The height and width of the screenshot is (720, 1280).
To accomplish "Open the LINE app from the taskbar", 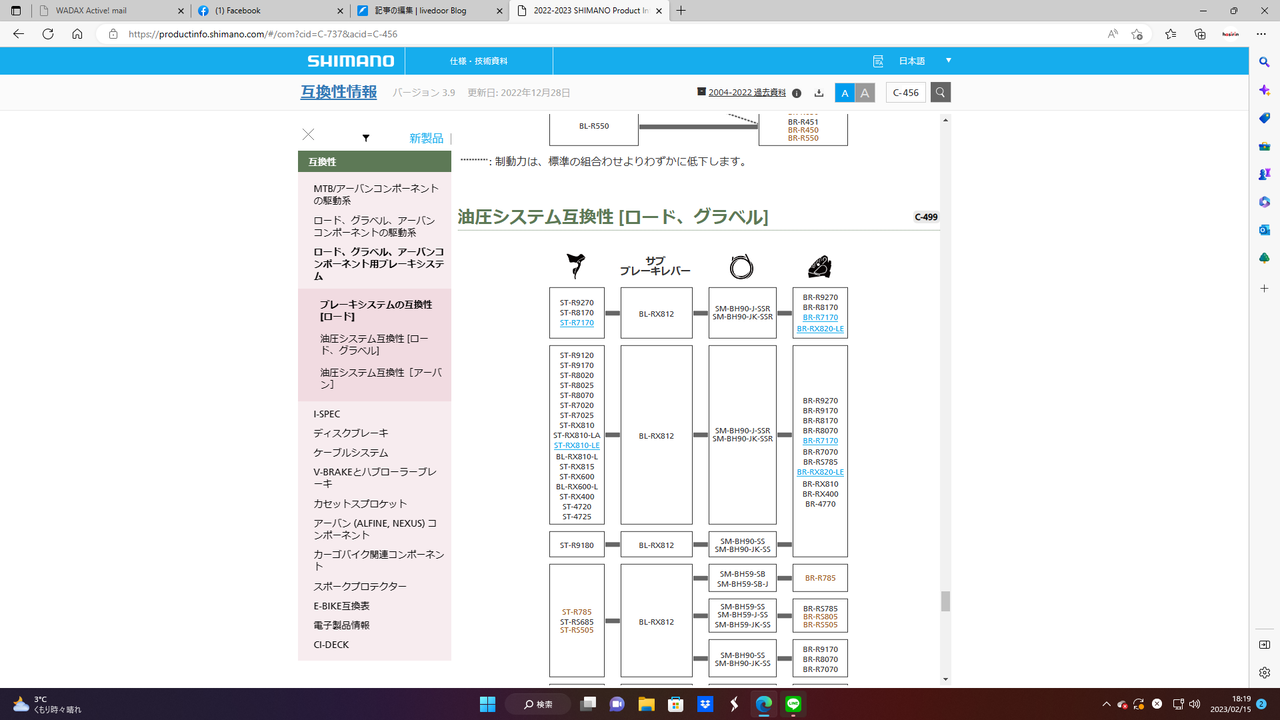I will (793, 704).
